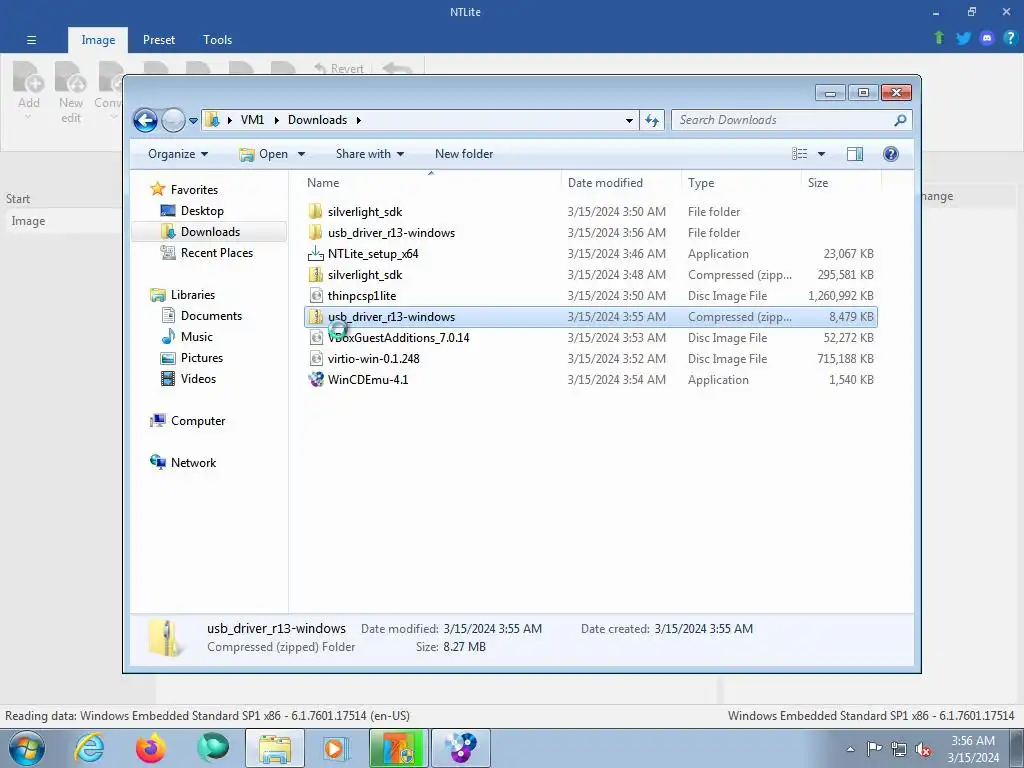Sort by Name column header
This screenshot has height=768, width=1024.
(x=431, y=183)
